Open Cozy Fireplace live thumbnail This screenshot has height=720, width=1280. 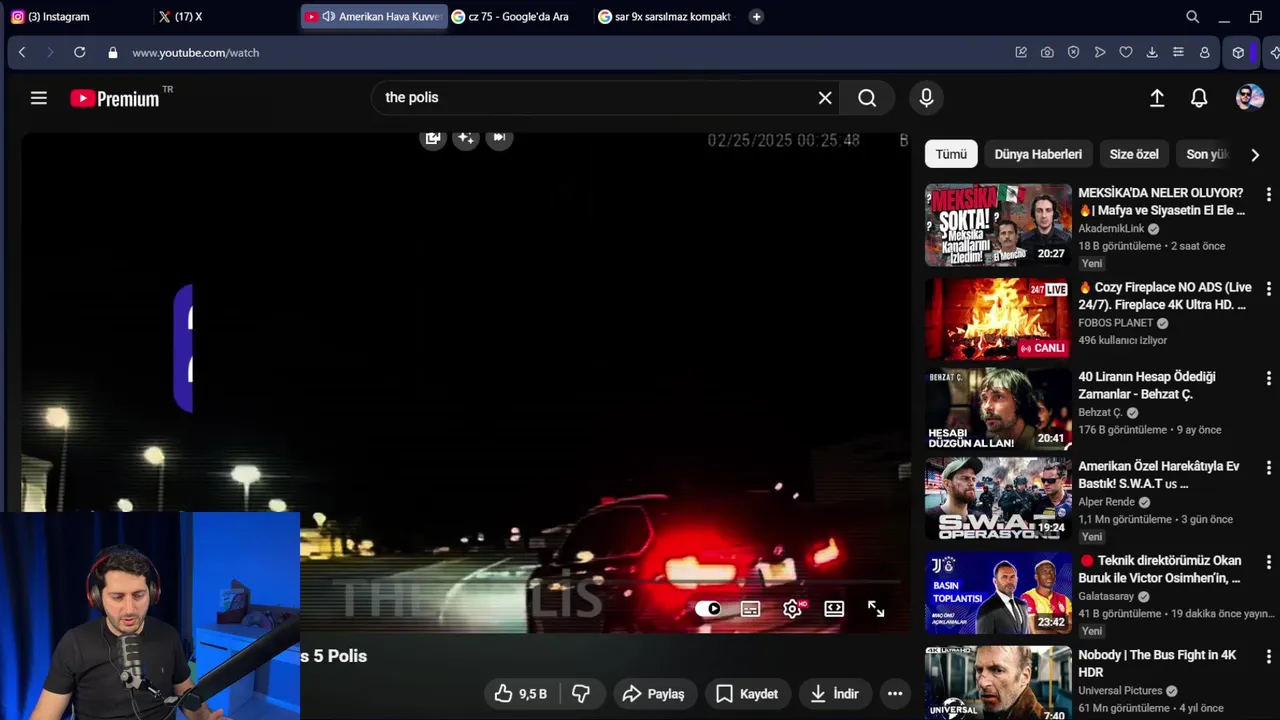coord(998,318)
